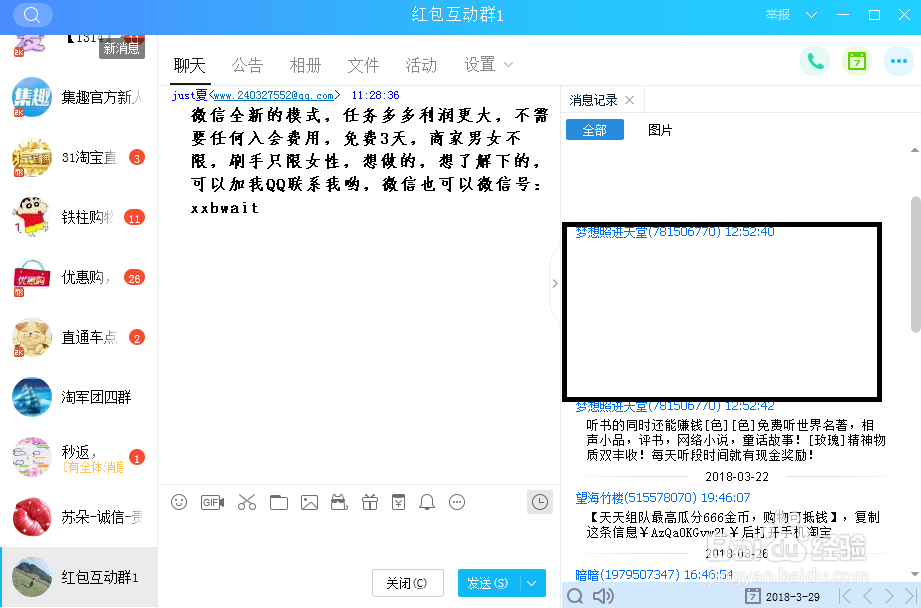Jump to last page of message history

tap(910, 596)
